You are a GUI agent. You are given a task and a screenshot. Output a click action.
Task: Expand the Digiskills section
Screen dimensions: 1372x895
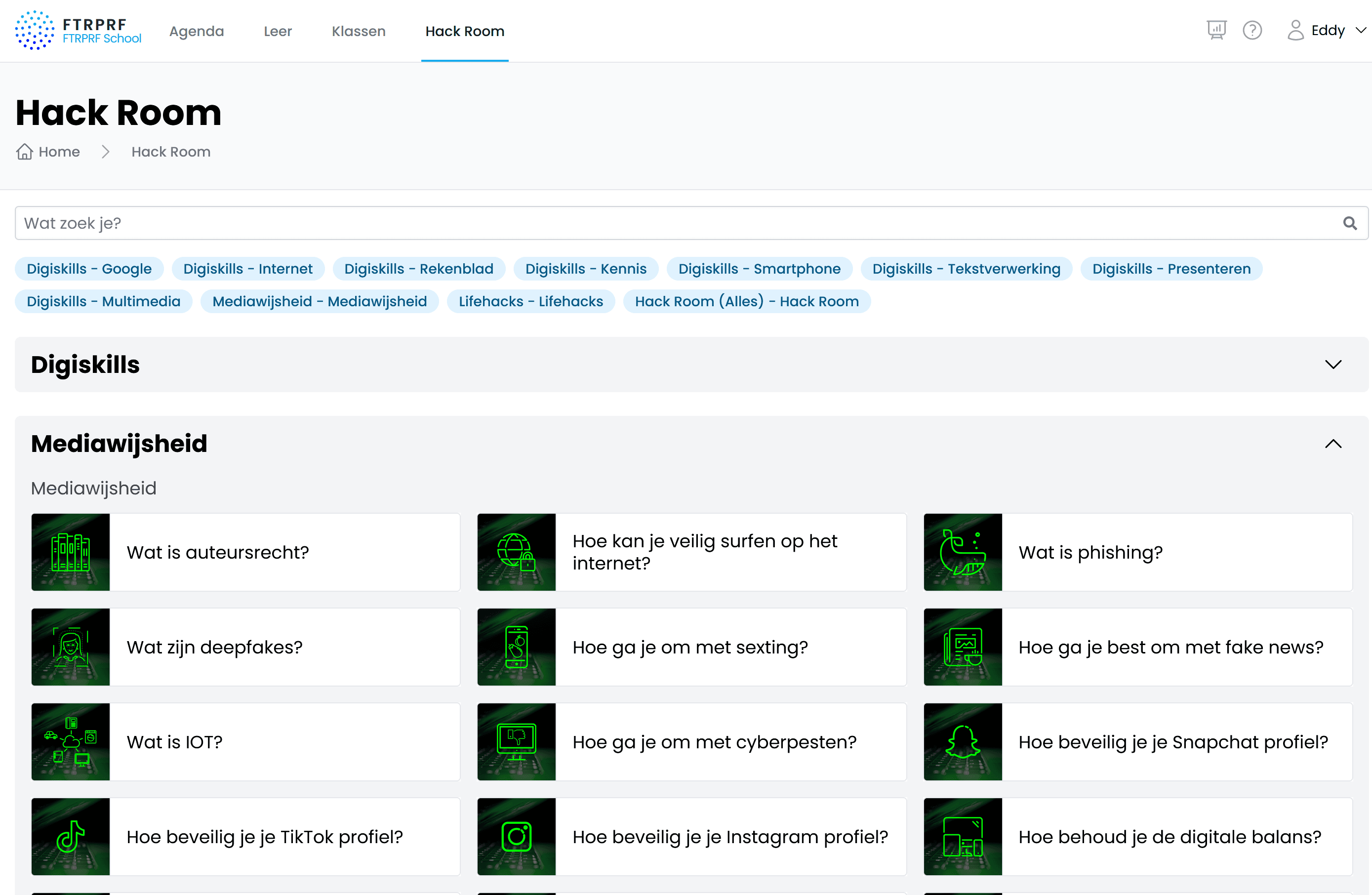coord(1333,365)
